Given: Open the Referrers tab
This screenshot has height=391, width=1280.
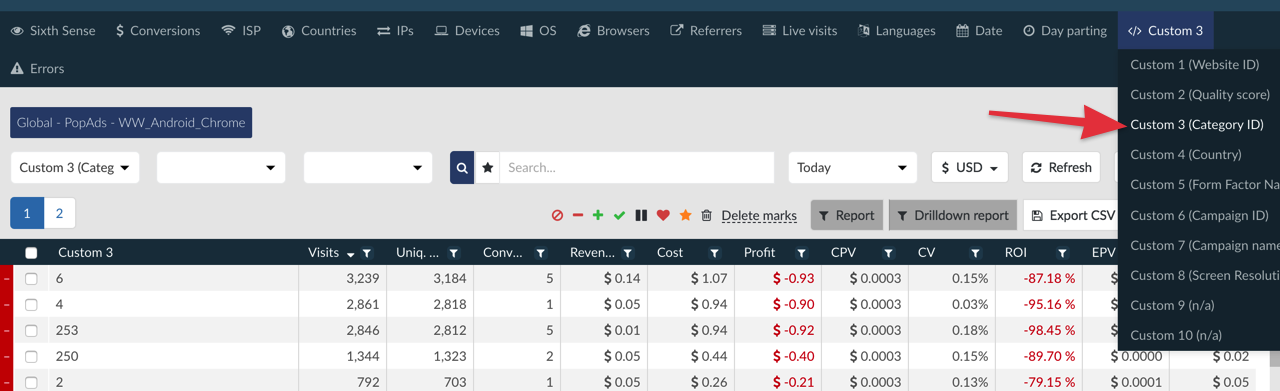Looking at the screenshot, I should point(706,31).
